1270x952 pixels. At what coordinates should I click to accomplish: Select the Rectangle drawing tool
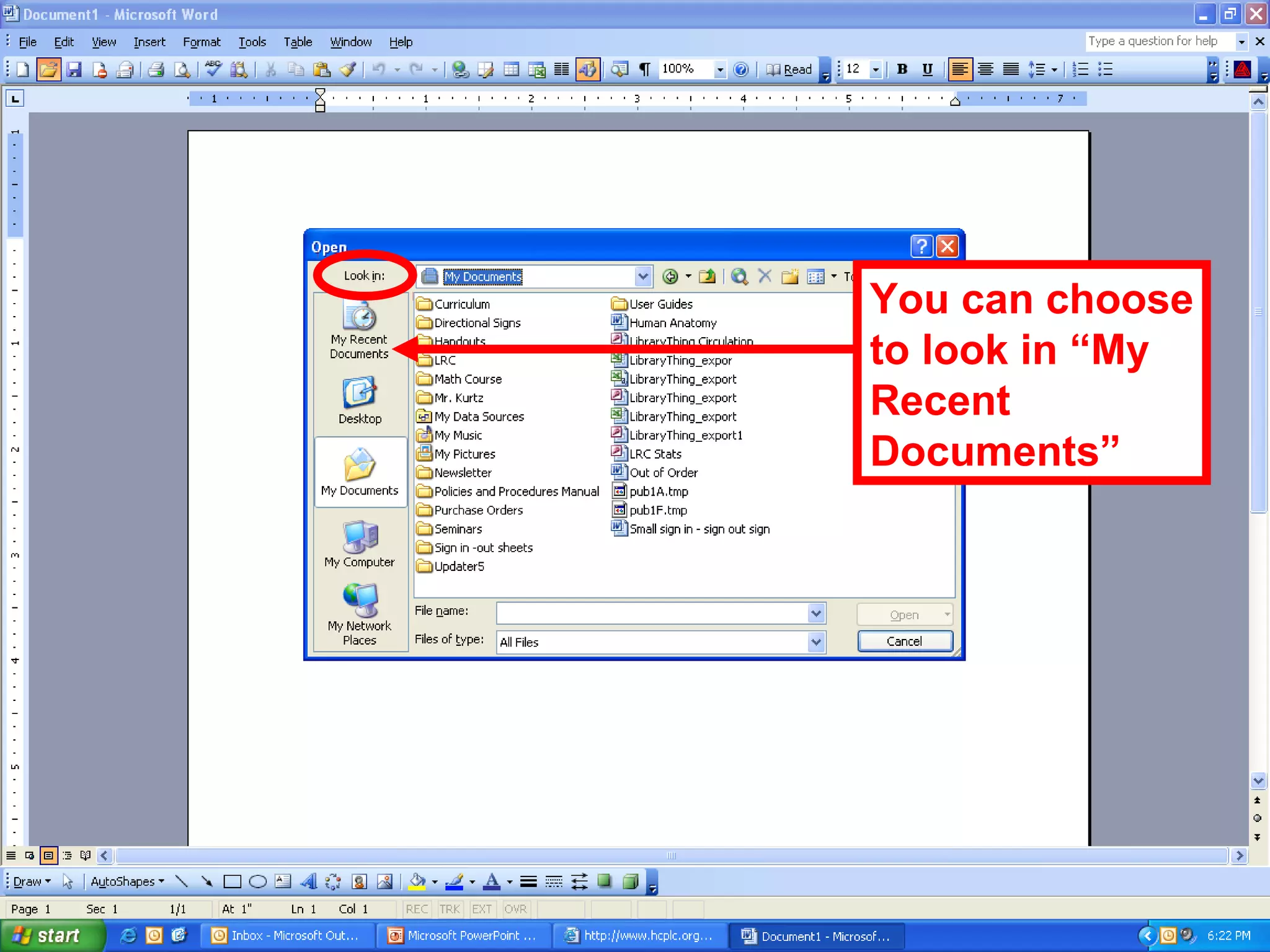pyautogui.click(x=232, y=881)
